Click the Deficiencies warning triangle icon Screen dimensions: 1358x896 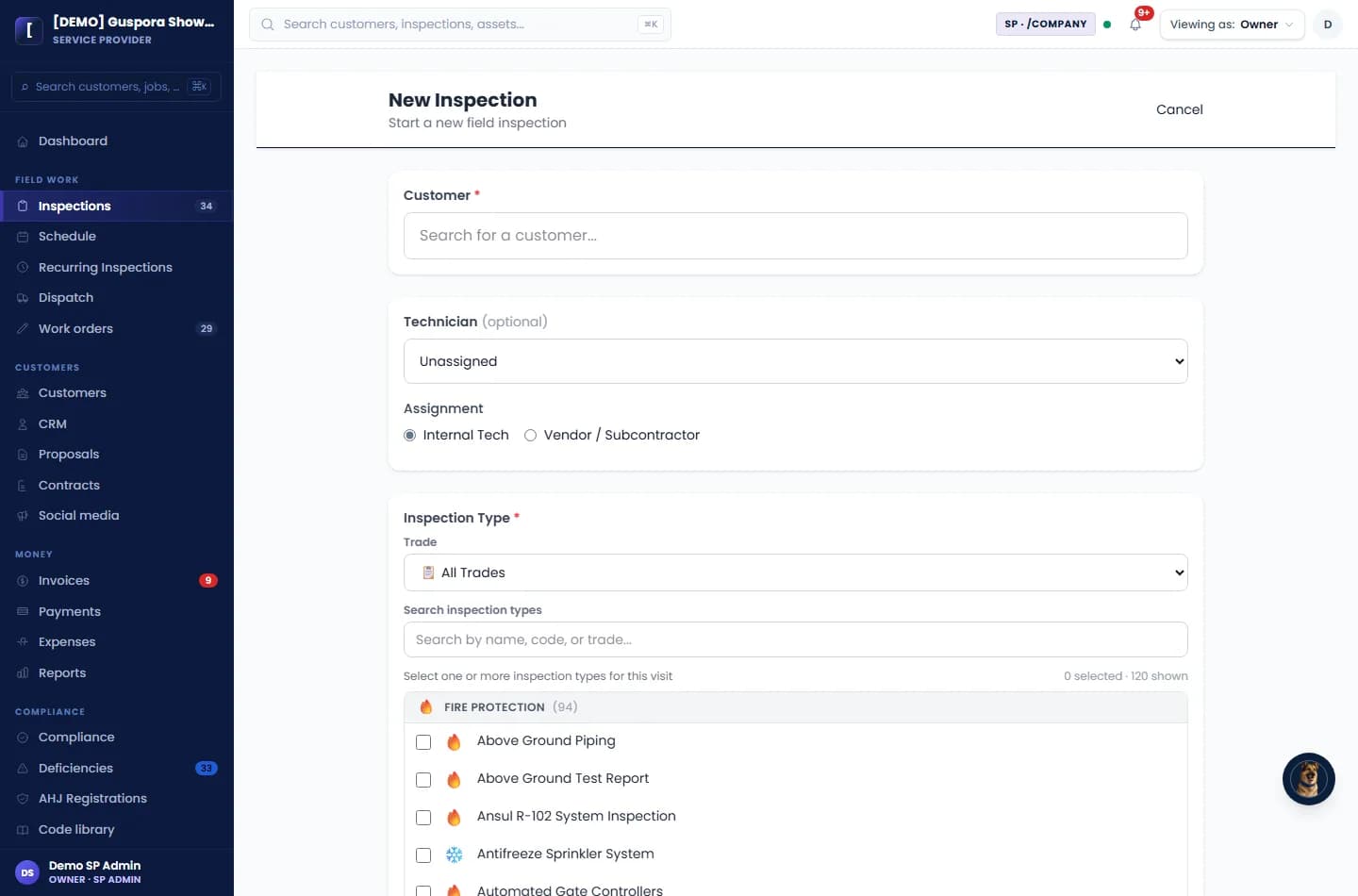23,769
